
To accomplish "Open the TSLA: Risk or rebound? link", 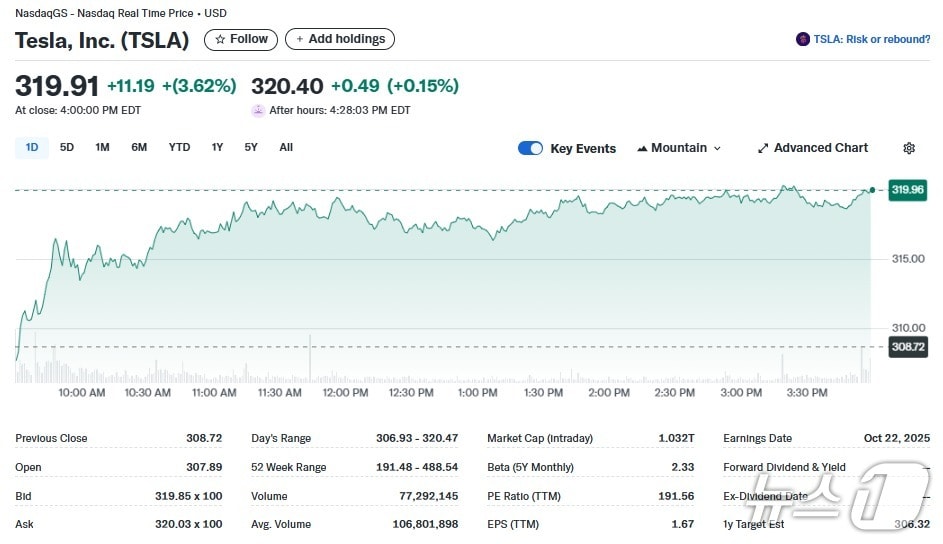I will [871, 39].
